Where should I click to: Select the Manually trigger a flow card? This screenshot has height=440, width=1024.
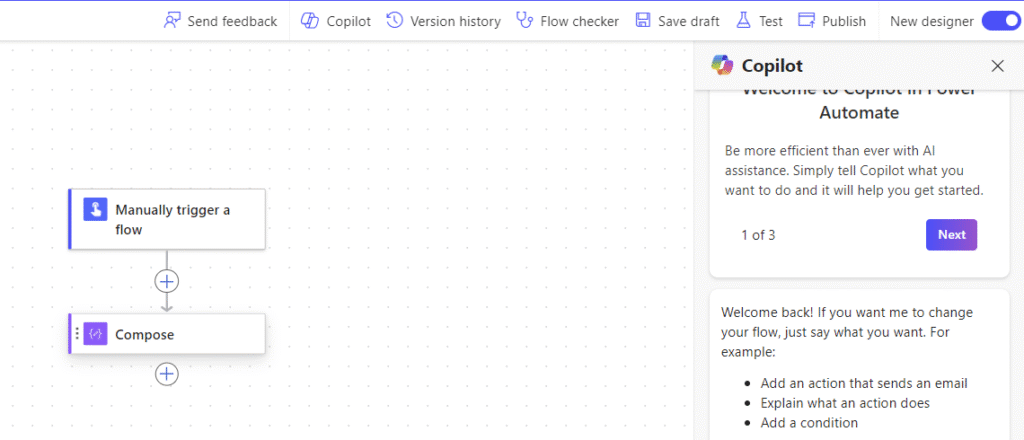click(167, 219)
